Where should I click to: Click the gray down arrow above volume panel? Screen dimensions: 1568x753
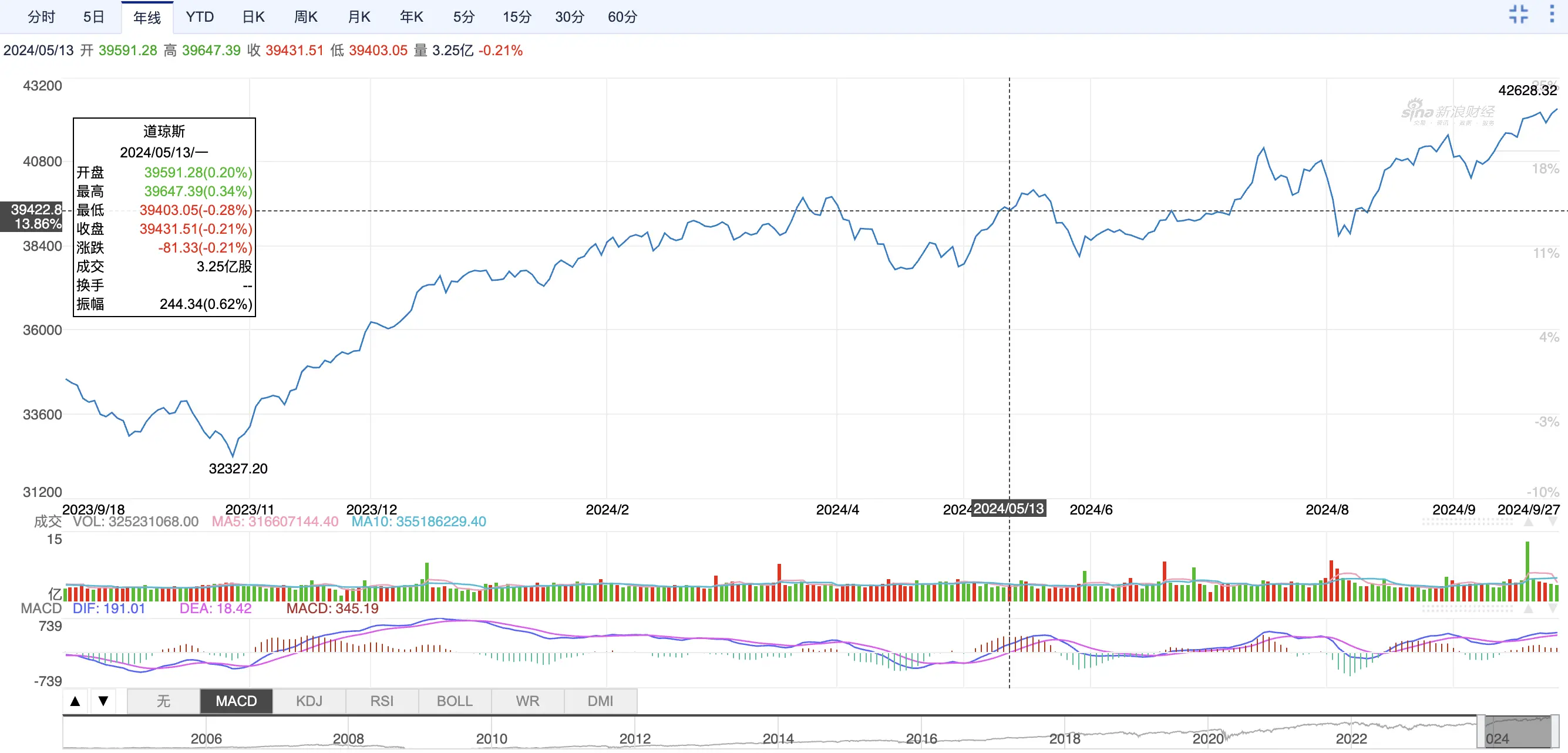pyautogui.click(x=1553, y=522)
